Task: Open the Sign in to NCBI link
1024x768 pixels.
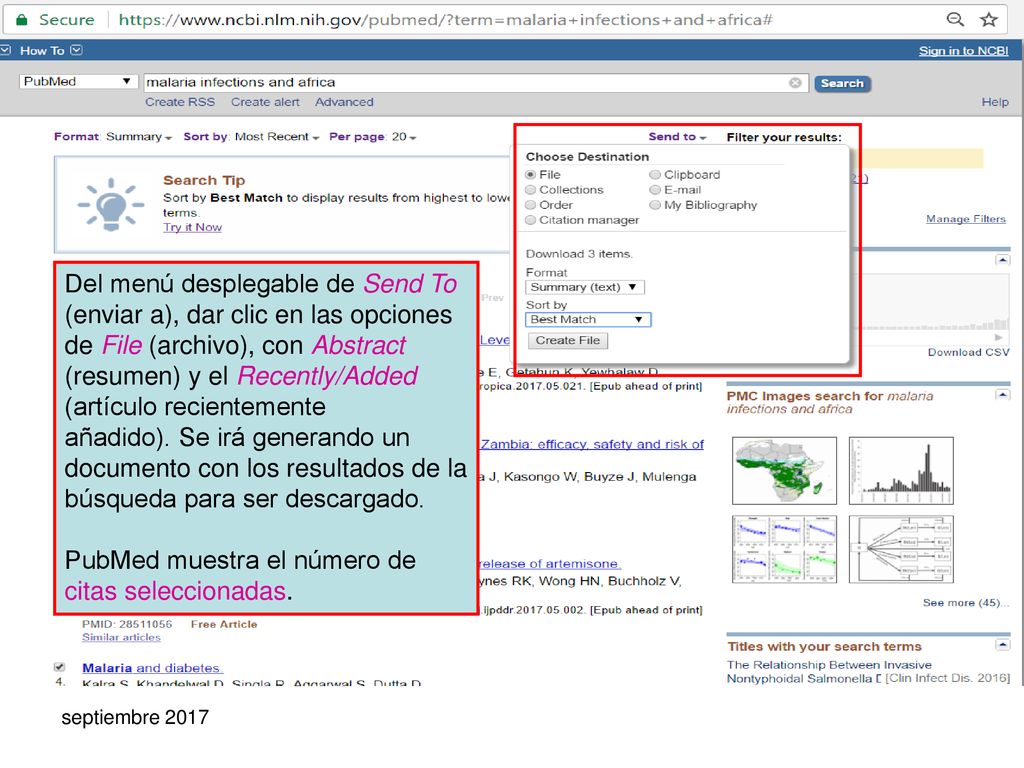Action: tap(963, 51)
